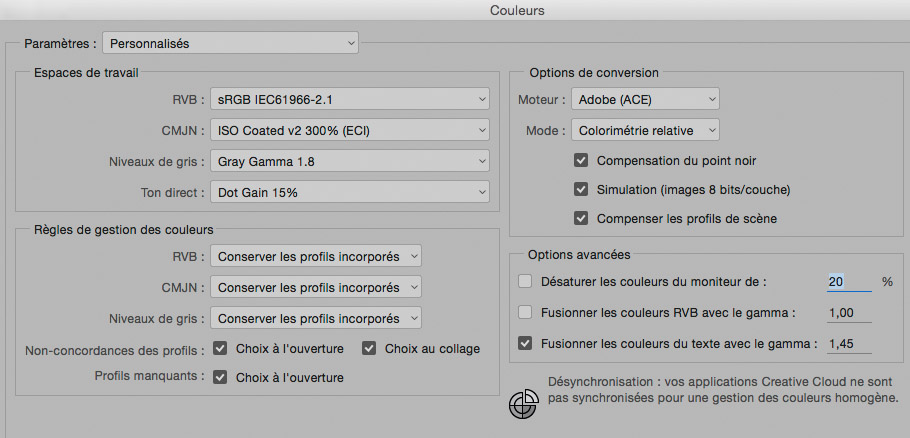Viewport: 910px width, 438px height.
Task: Click the Couleurs dialog title
Action: 517,10
